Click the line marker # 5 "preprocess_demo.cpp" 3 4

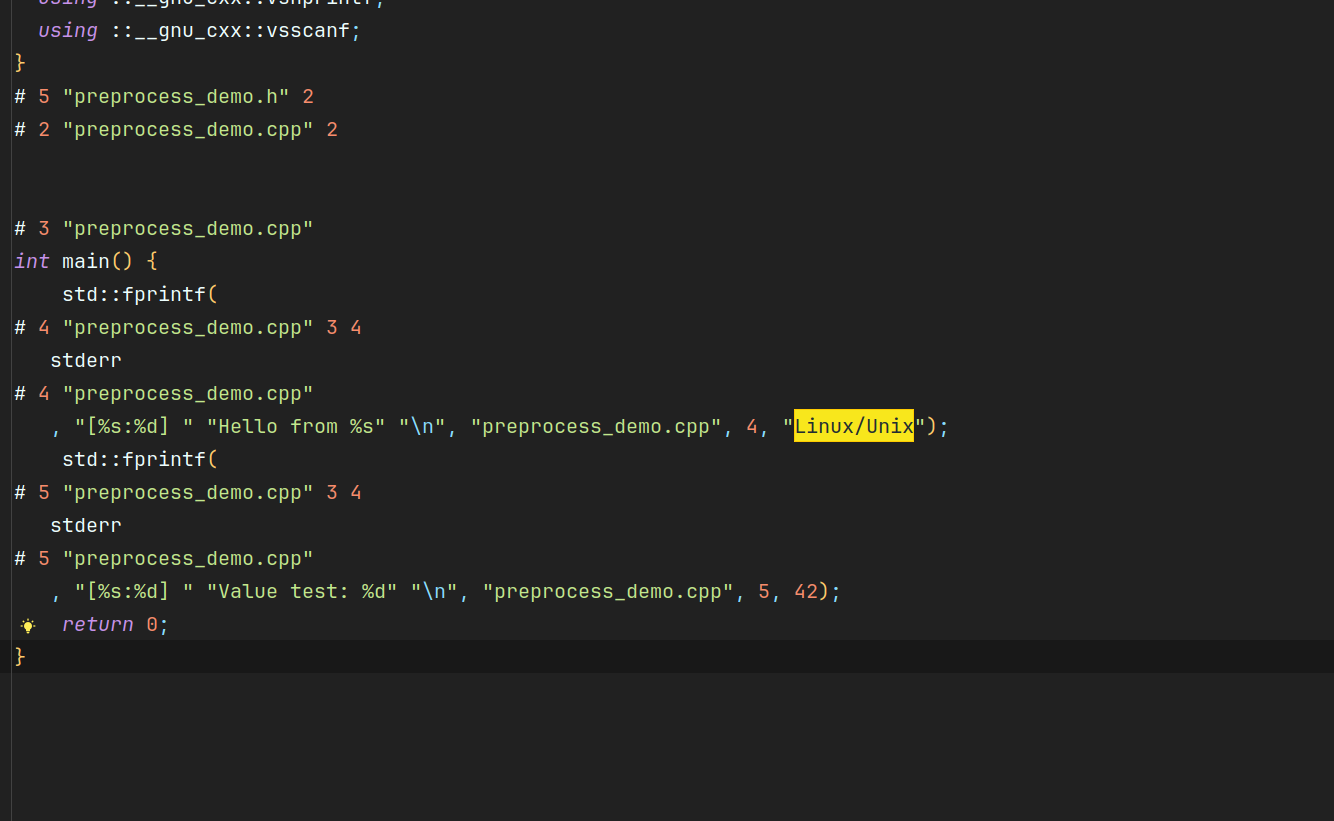coord(188,493)
